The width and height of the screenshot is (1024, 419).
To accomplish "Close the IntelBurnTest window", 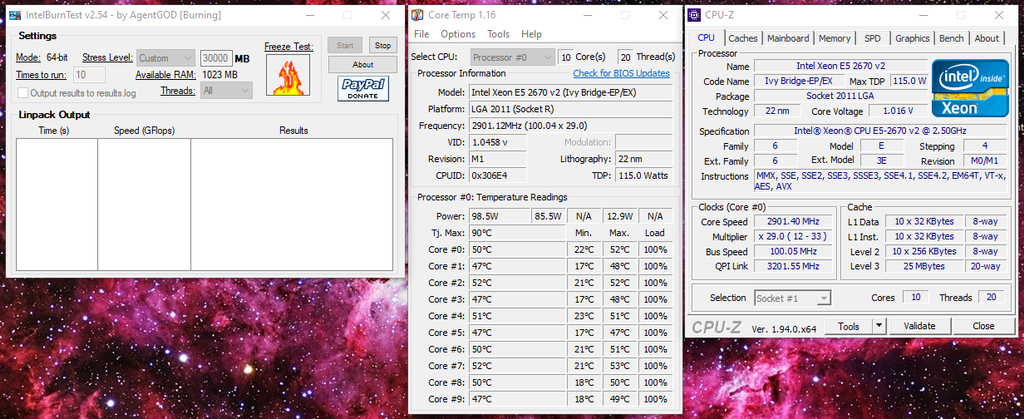I will pyautogui.click(x=385, y=15).
